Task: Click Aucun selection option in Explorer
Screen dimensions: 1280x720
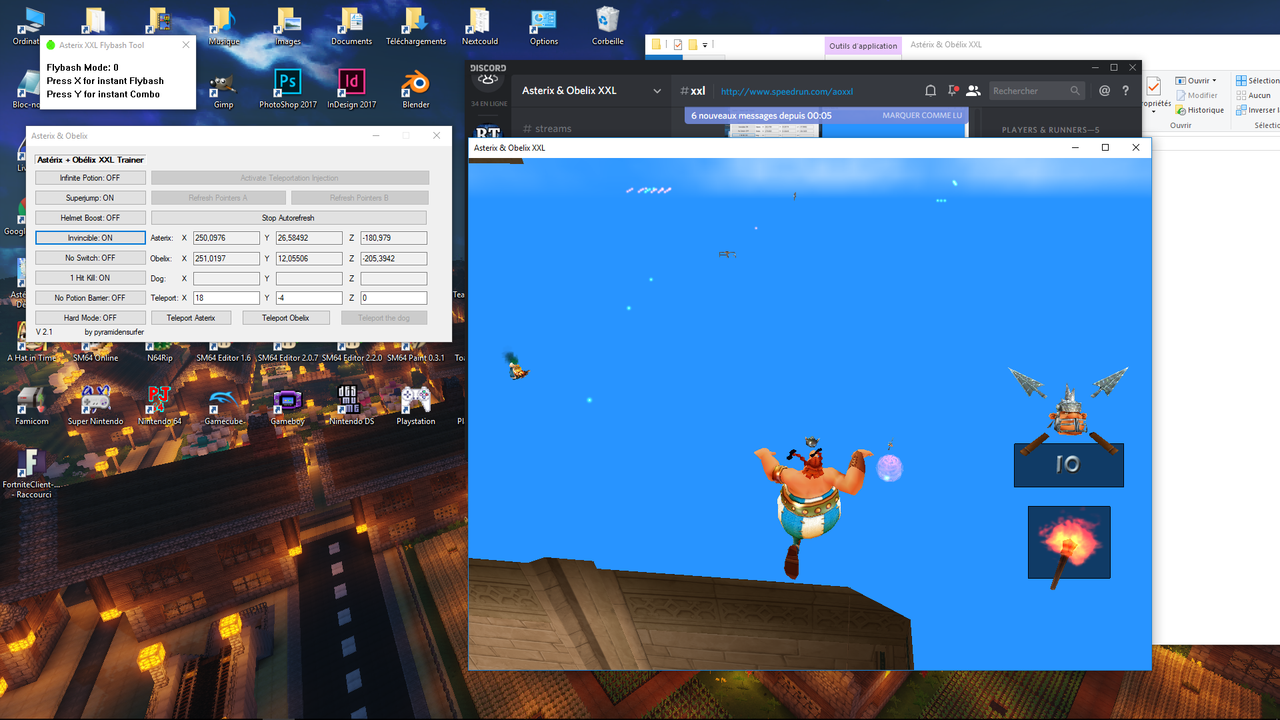Action: (x=1253, y=95)
